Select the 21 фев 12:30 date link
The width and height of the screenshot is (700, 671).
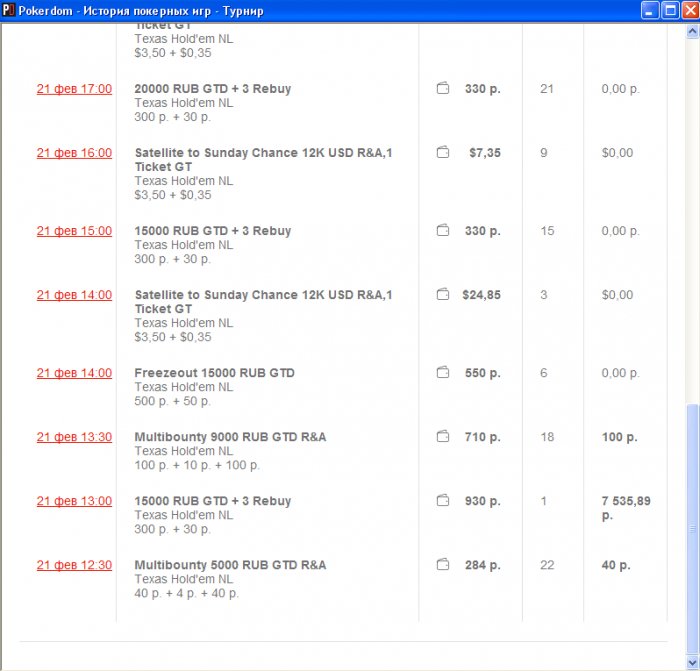(74, 565)
